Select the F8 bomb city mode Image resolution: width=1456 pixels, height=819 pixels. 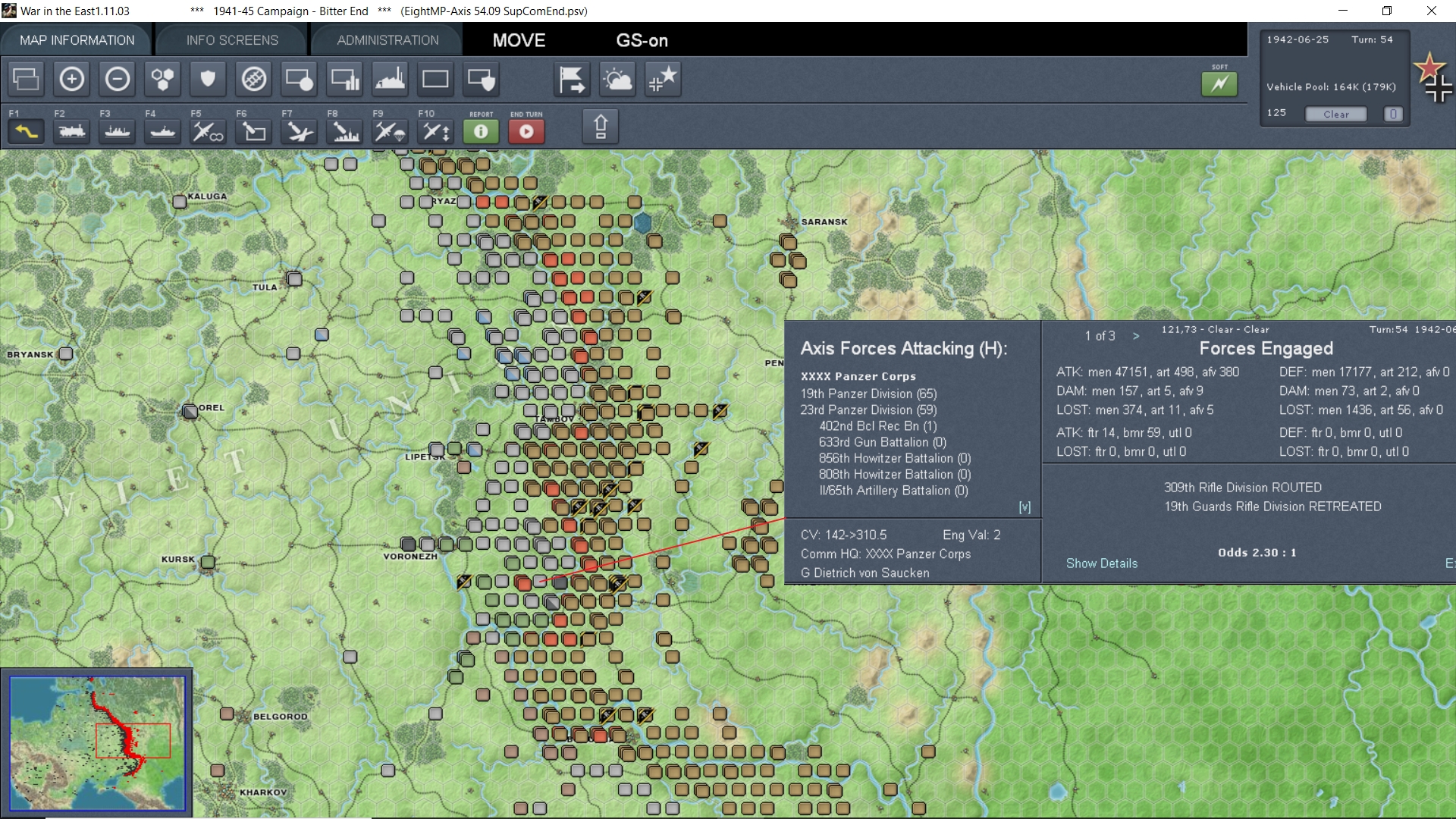pos(345,131)
